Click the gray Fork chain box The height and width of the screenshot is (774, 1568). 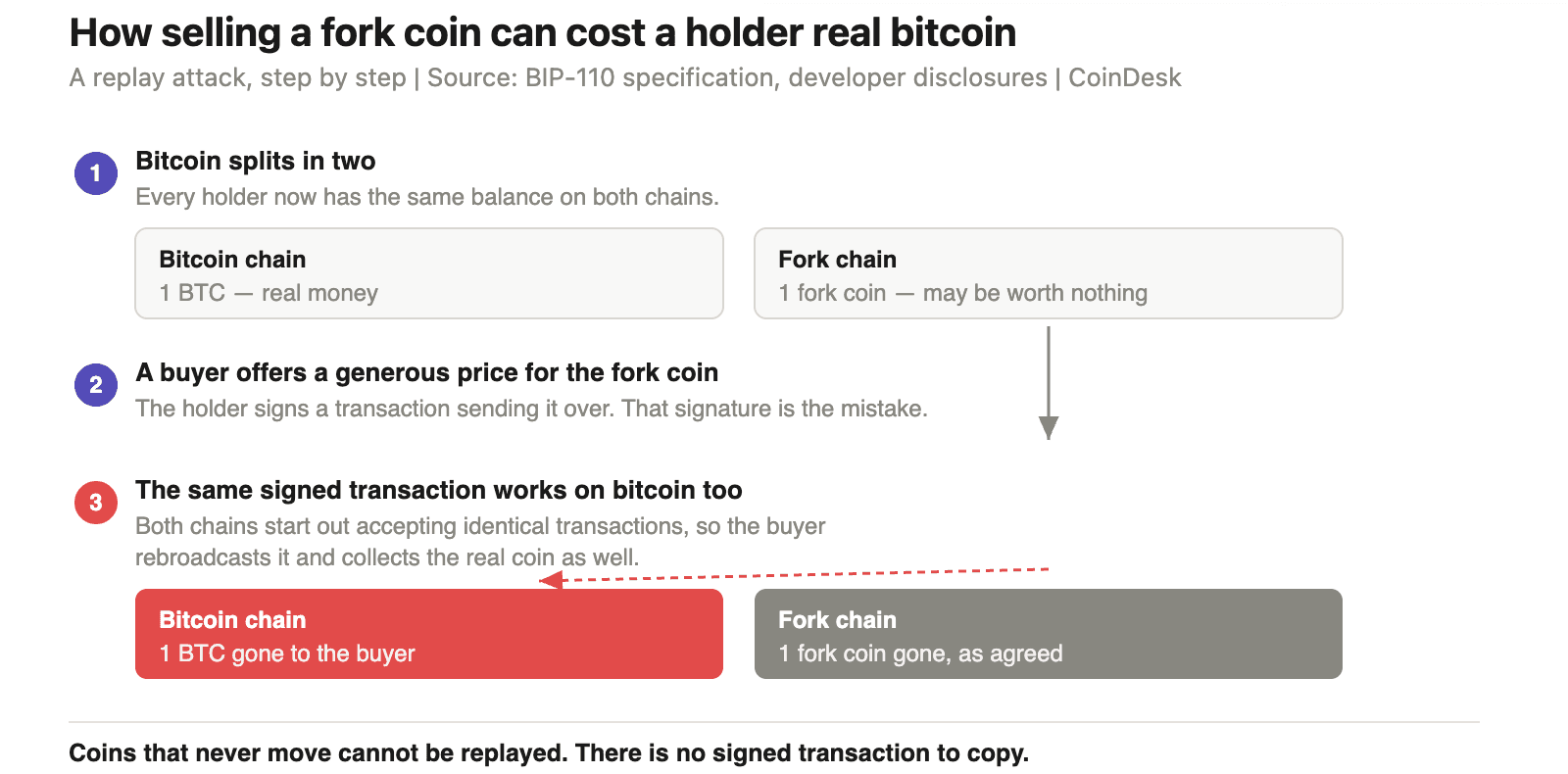[x=1049, y=634]
